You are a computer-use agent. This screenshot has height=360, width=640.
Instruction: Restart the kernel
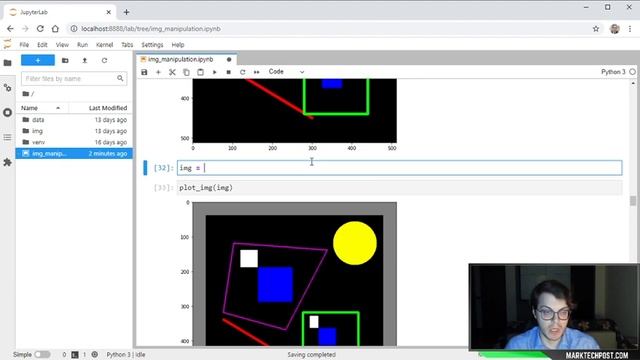[242, 72]
